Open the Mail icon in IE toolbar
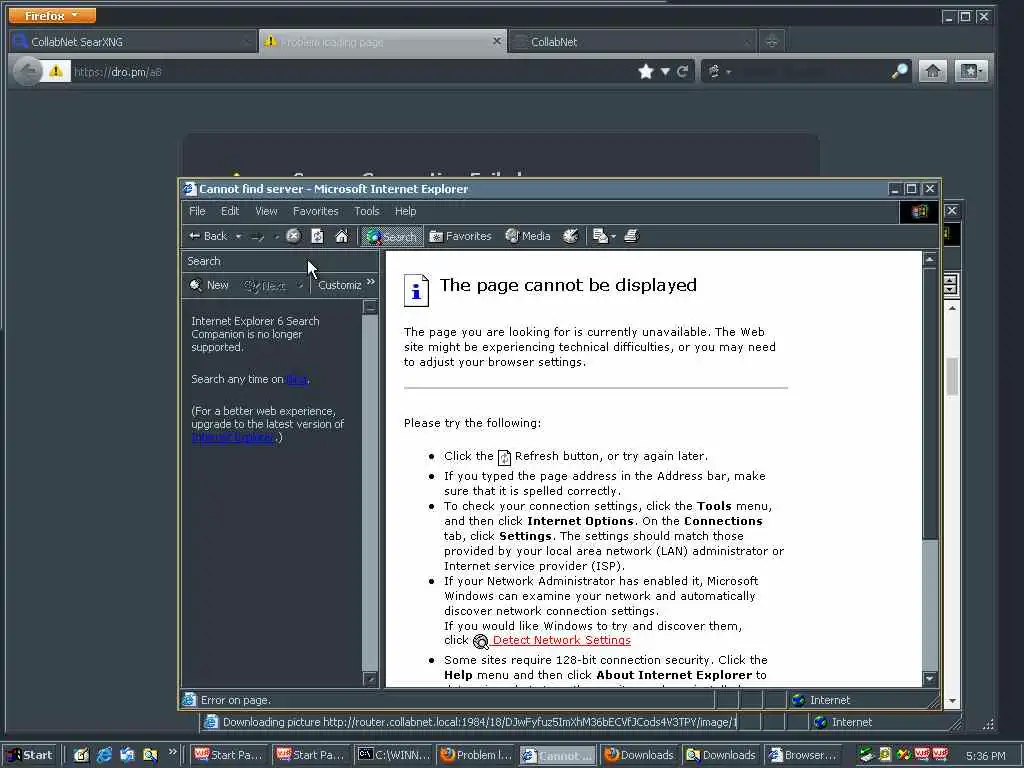 600,236
